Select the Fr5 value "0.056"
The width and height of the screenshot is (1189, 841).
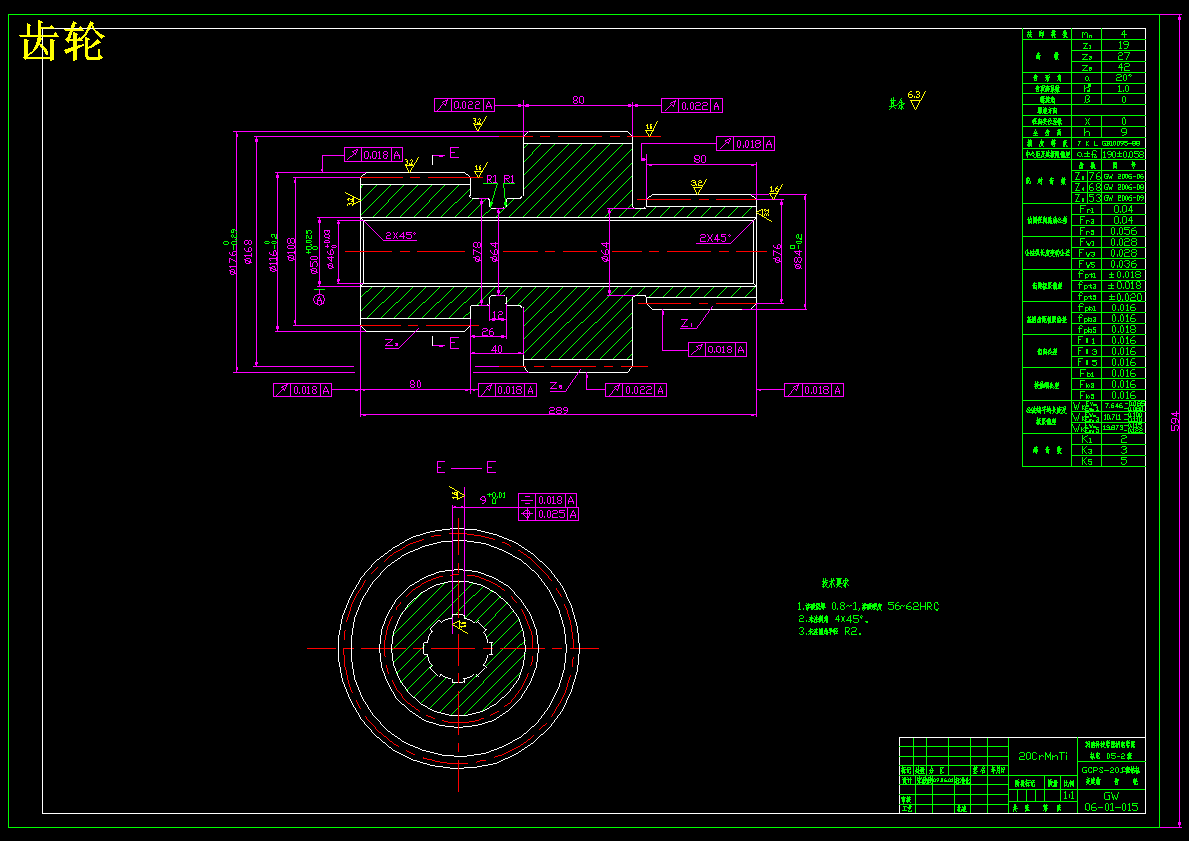[x=1123, y=231]
